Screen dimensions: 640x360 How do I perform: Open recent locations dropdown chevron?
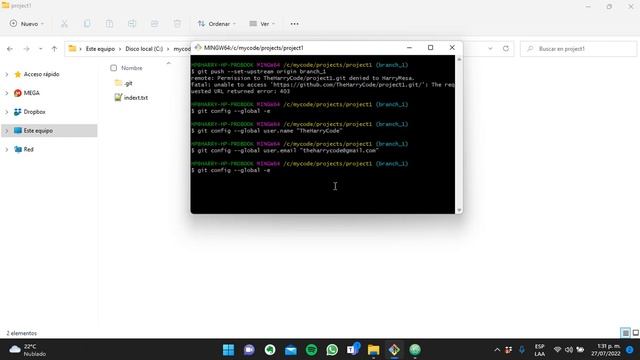tap(40, 49)
